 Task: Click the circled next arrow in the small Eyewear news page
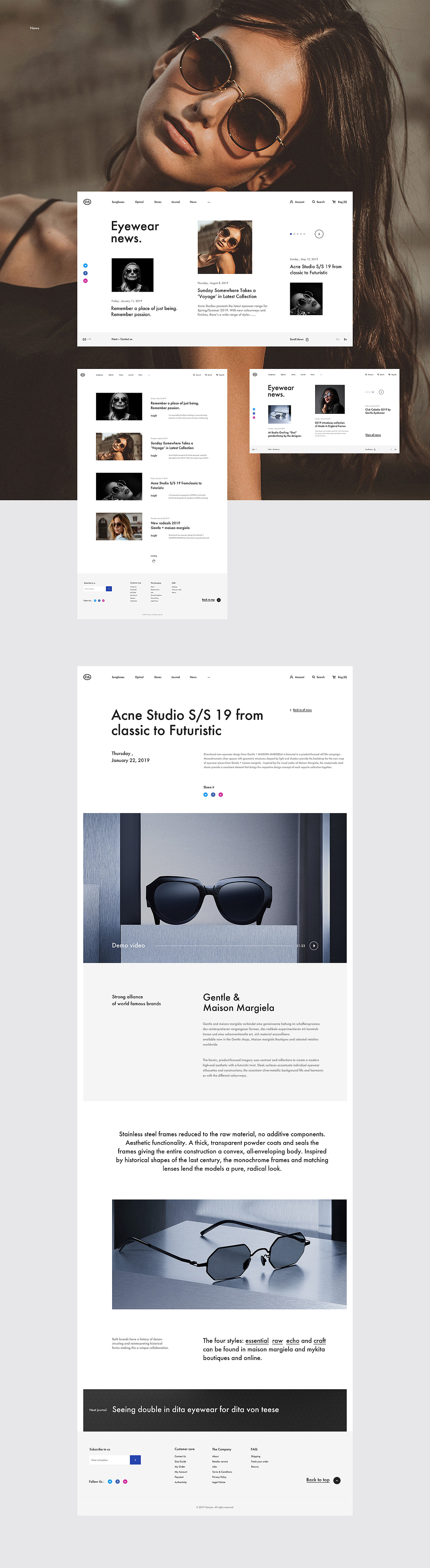(x=381, y=392)
